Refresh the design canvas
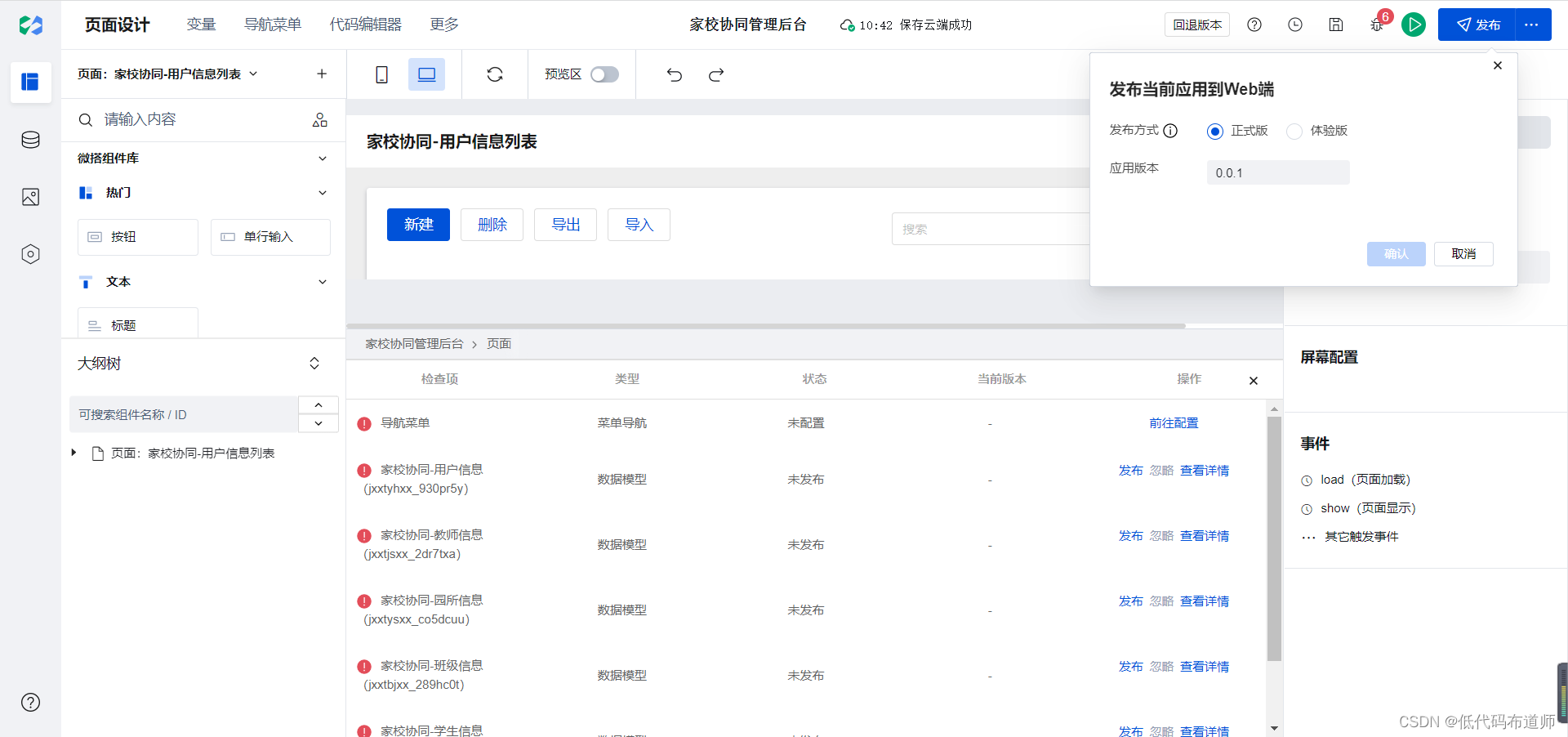 [x=495, y=74]
